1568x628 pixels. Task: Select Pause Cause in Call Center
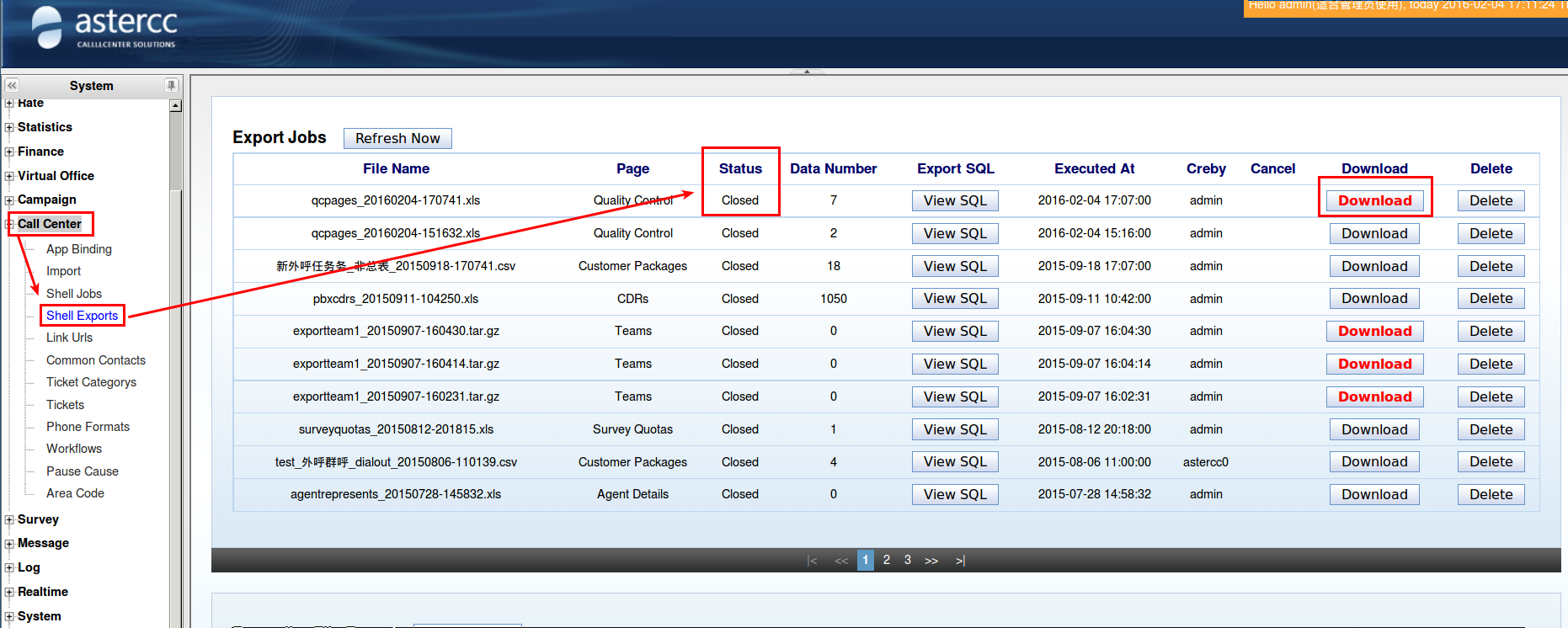(82, 471)
